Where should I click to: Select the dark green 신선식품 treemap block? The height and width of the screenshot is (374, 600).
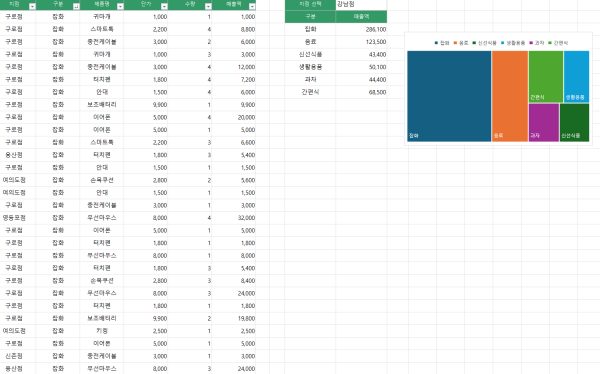(x=574, y=122)
